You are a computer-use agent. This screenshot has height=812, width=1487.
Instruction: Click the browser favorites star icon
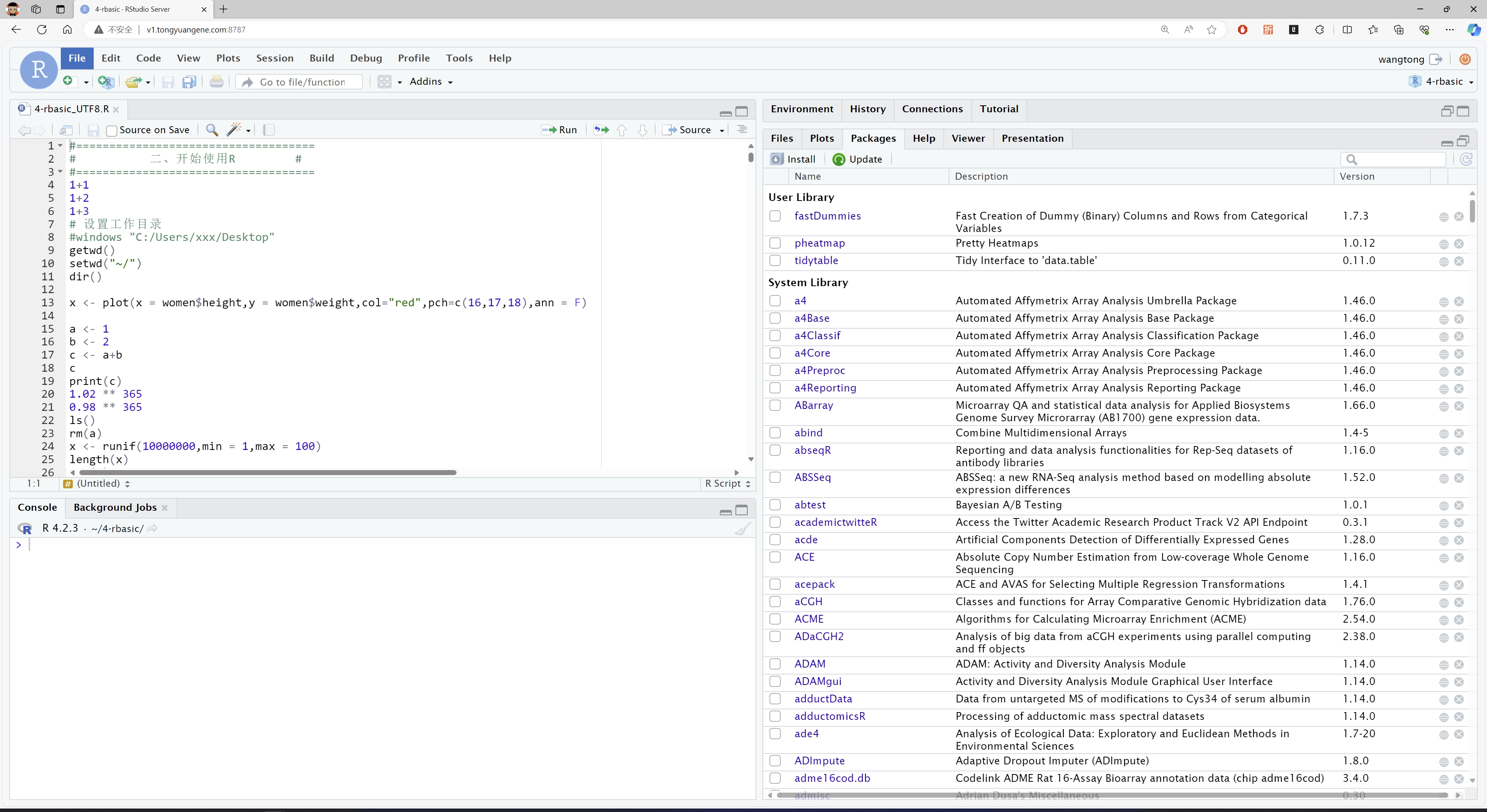[1212, 29]
